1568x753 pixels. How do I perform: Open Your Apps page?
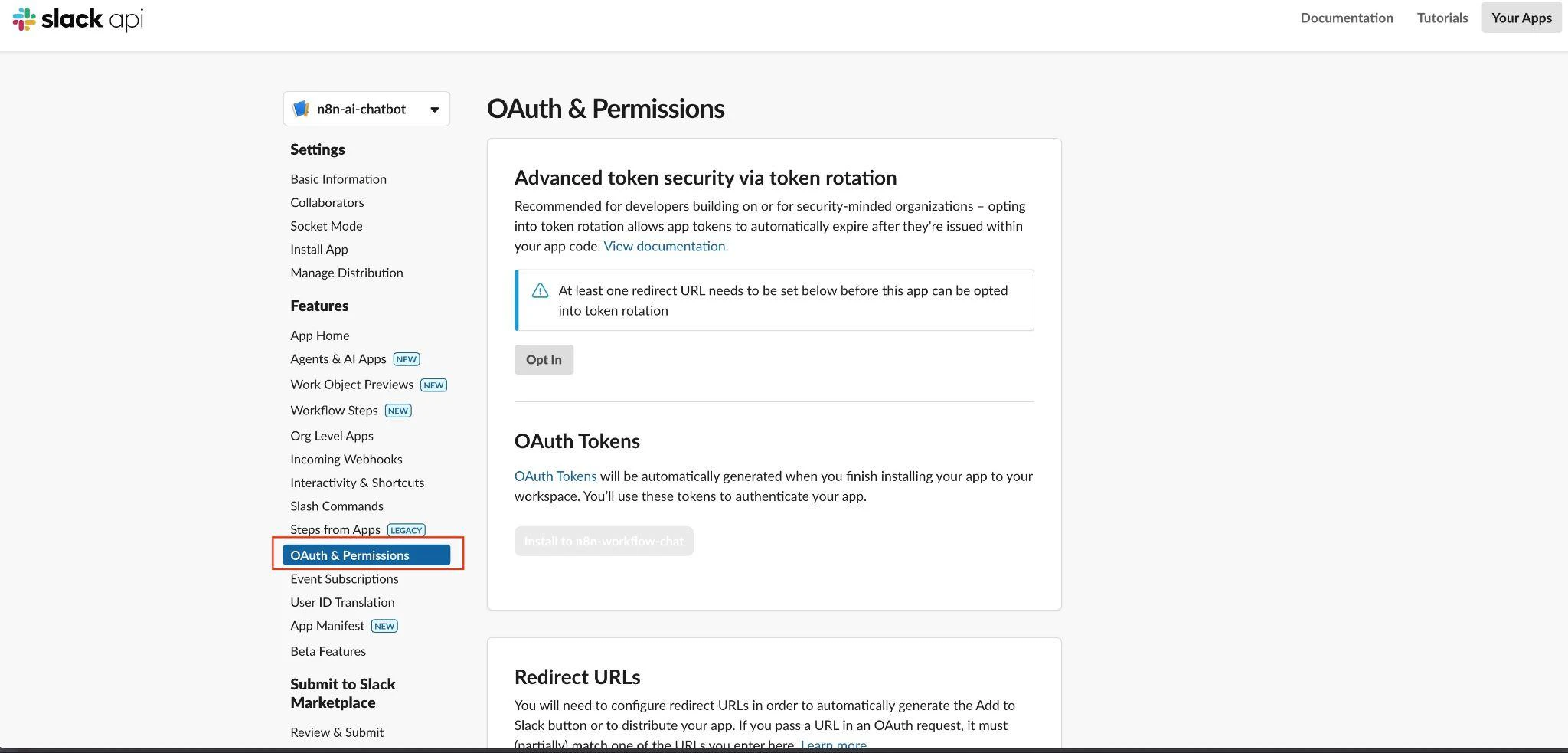pos(1521,18)
